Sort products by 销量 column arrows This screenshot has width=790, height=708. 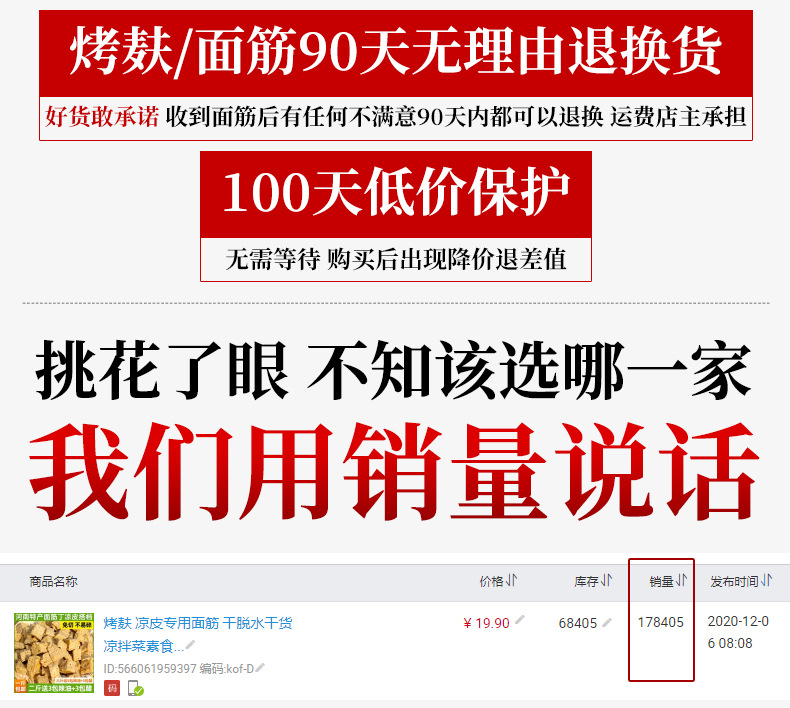[x=681, y=581]
